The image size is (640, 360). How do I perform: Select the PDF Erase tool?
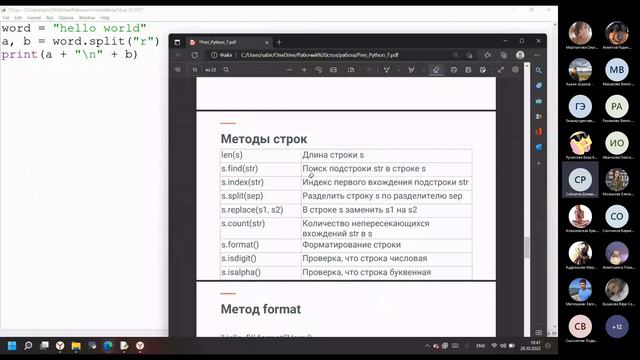click(x=436, y=70)
